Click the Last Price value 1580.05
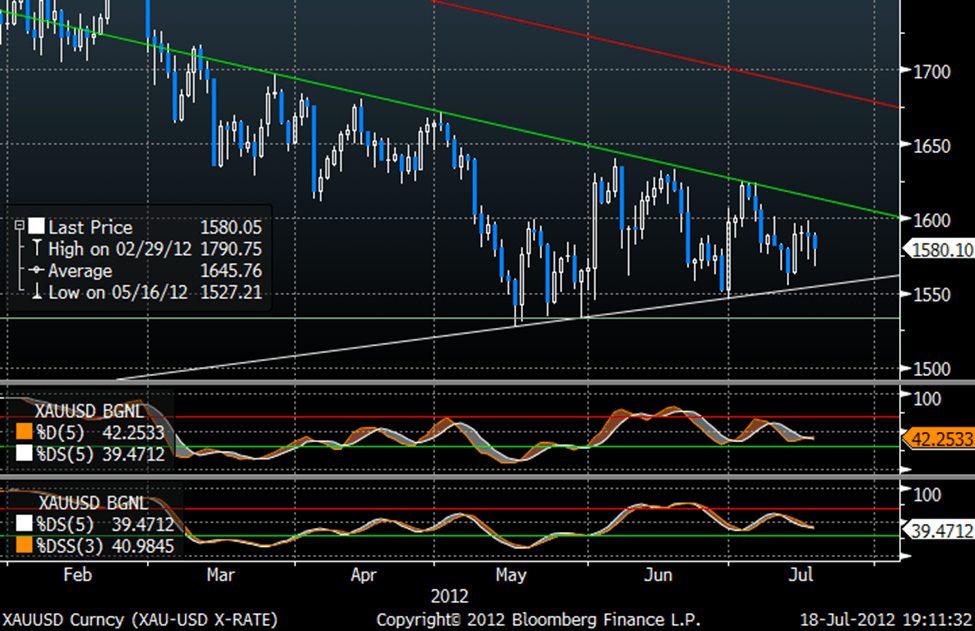This screenshot has width=975, height=631. tap(231, 227)
